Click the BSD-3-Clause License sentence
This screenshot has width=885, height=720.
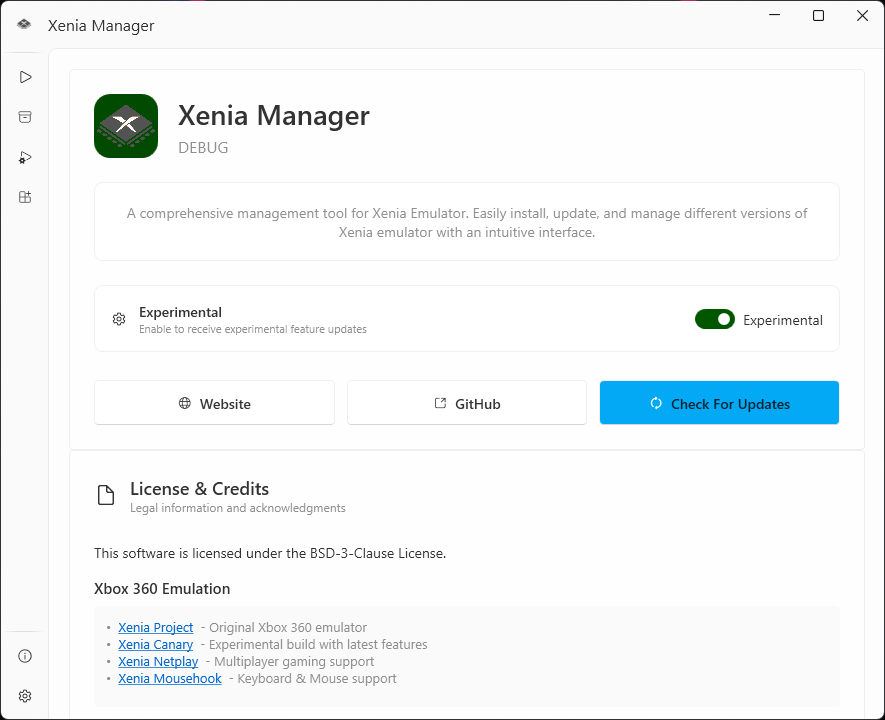tap(270, 553)
